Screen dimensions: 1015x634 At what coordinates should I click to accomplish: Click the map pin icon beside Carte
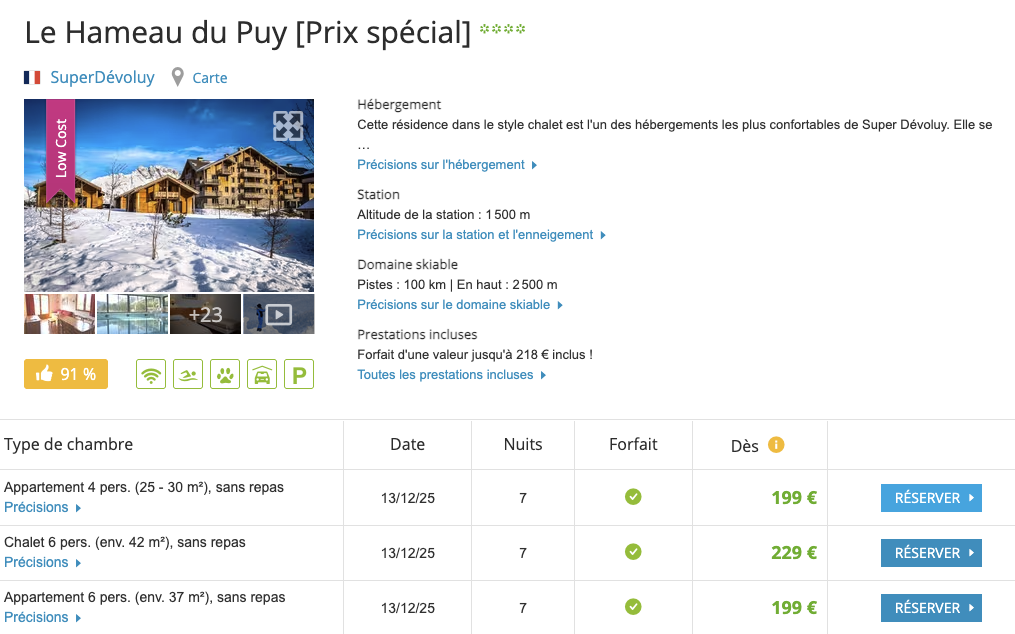pyautogui.click(x=178, y=77)
